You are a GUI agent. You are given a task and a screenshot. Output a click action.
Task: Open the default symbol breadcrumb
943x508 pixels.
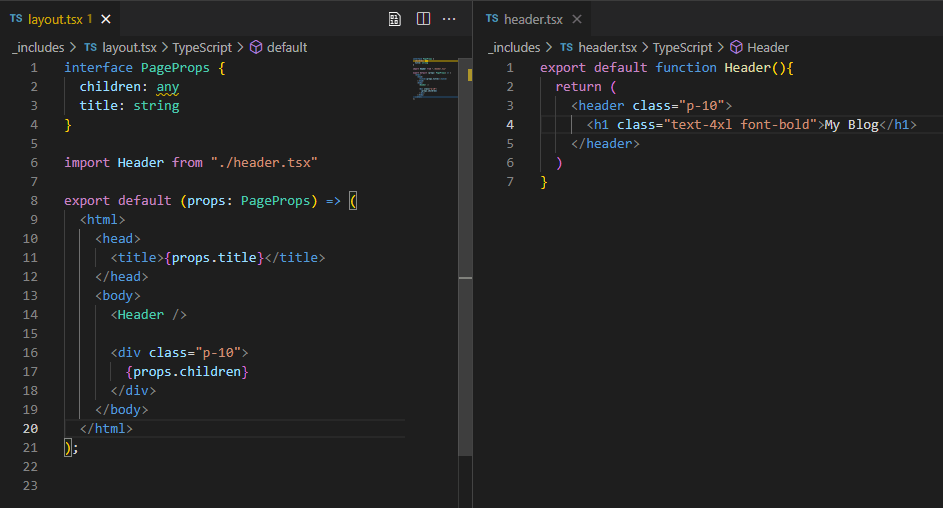pos(287,47)
